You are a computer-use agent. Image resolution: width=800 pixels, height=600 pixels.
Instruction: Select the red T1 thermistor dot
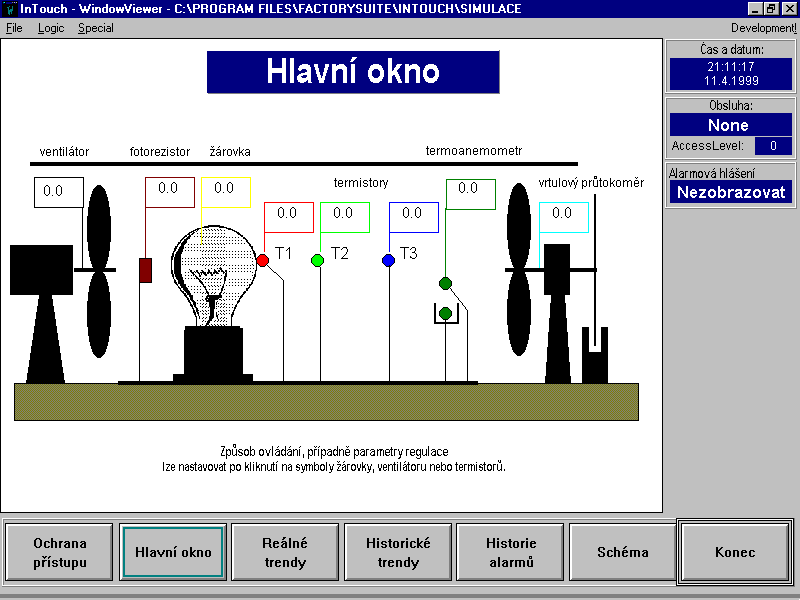263,260
